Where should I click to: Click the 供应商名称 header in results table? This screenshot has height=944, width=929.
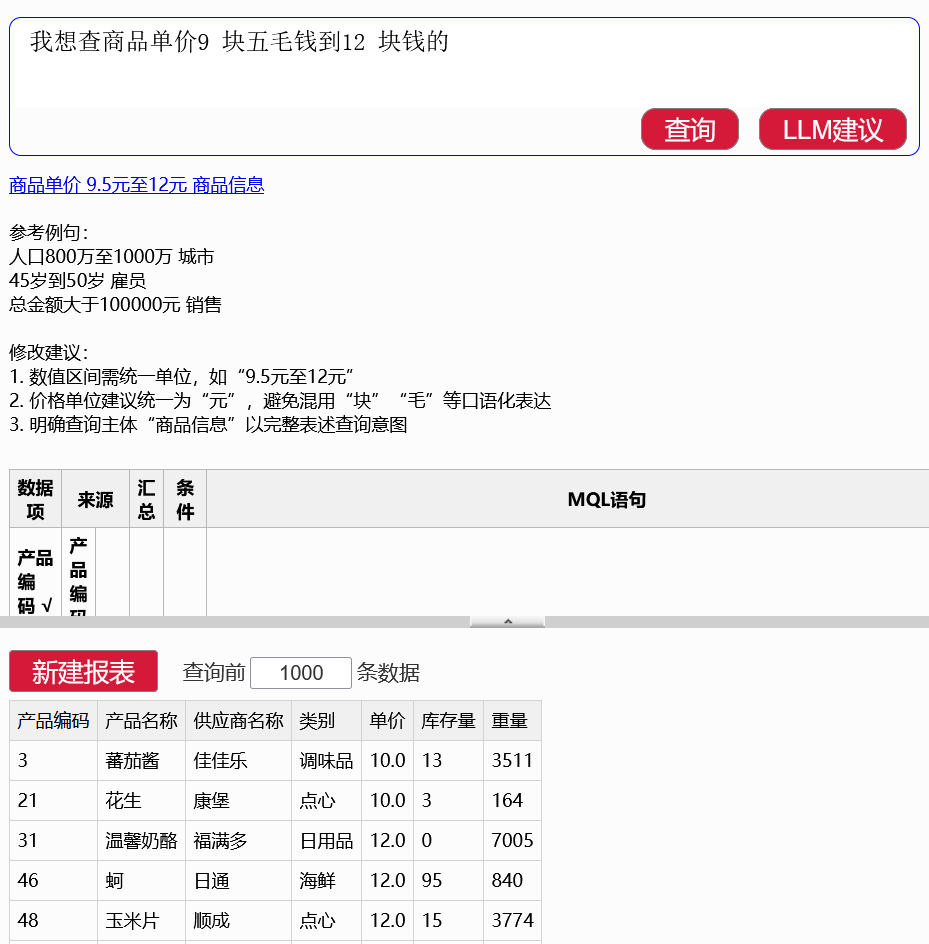(238, 721)
